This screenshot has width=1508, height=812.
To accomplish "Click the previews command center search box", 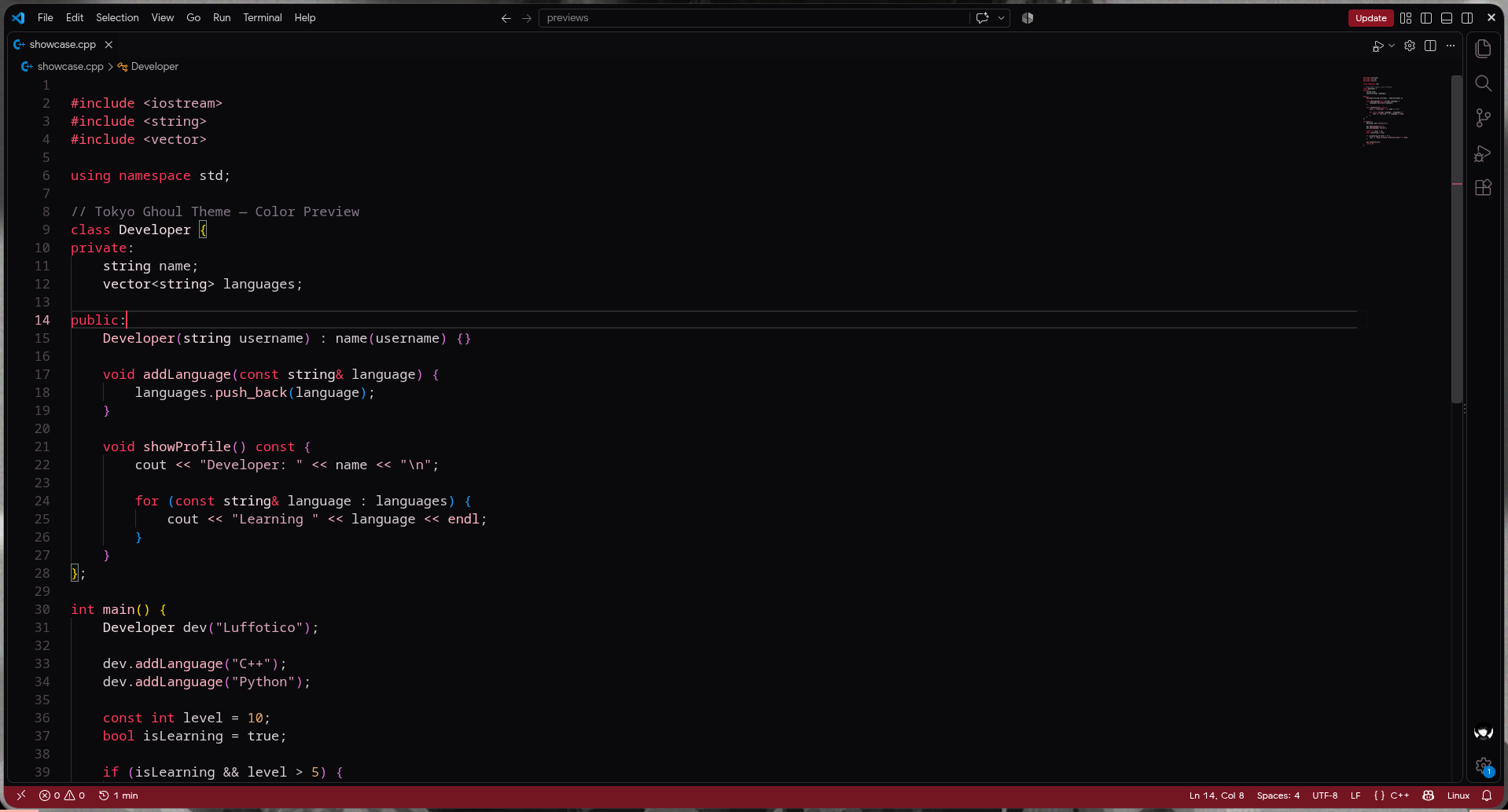I will pyautogui.click(x=753, y=18).
